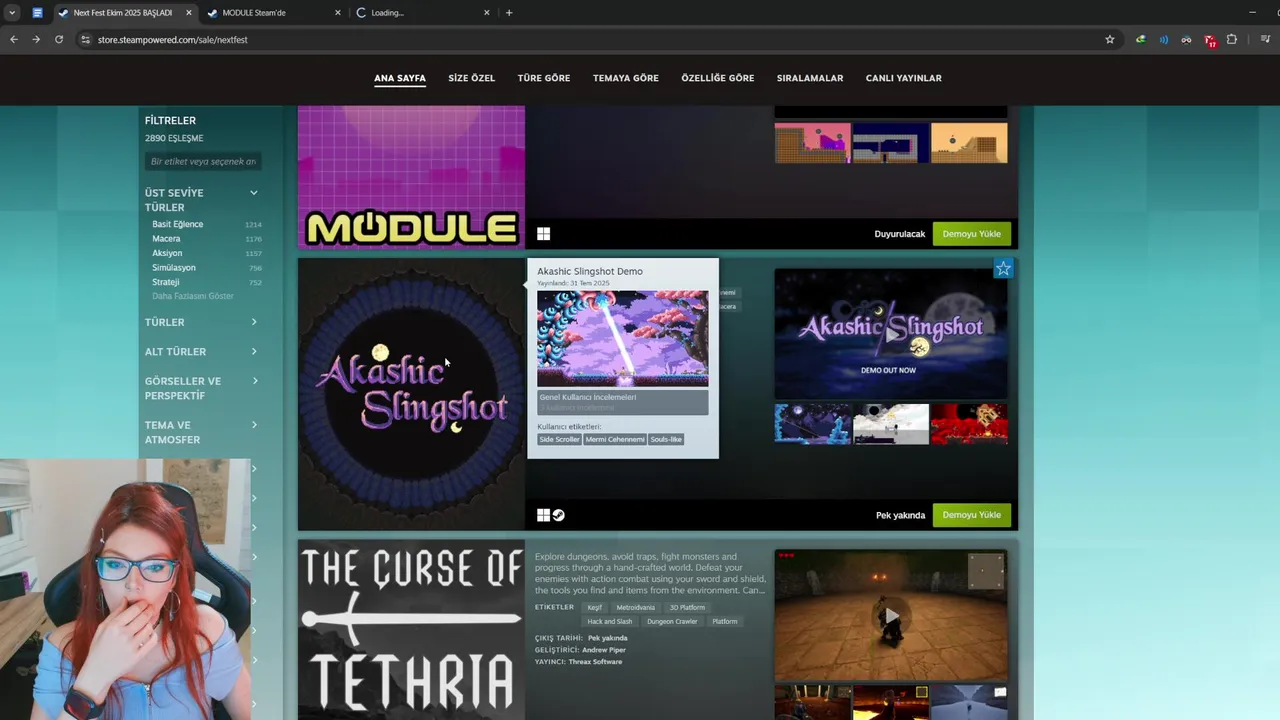
Task: Play The Curse of Tethria trailer video
Action: point(891,615)
